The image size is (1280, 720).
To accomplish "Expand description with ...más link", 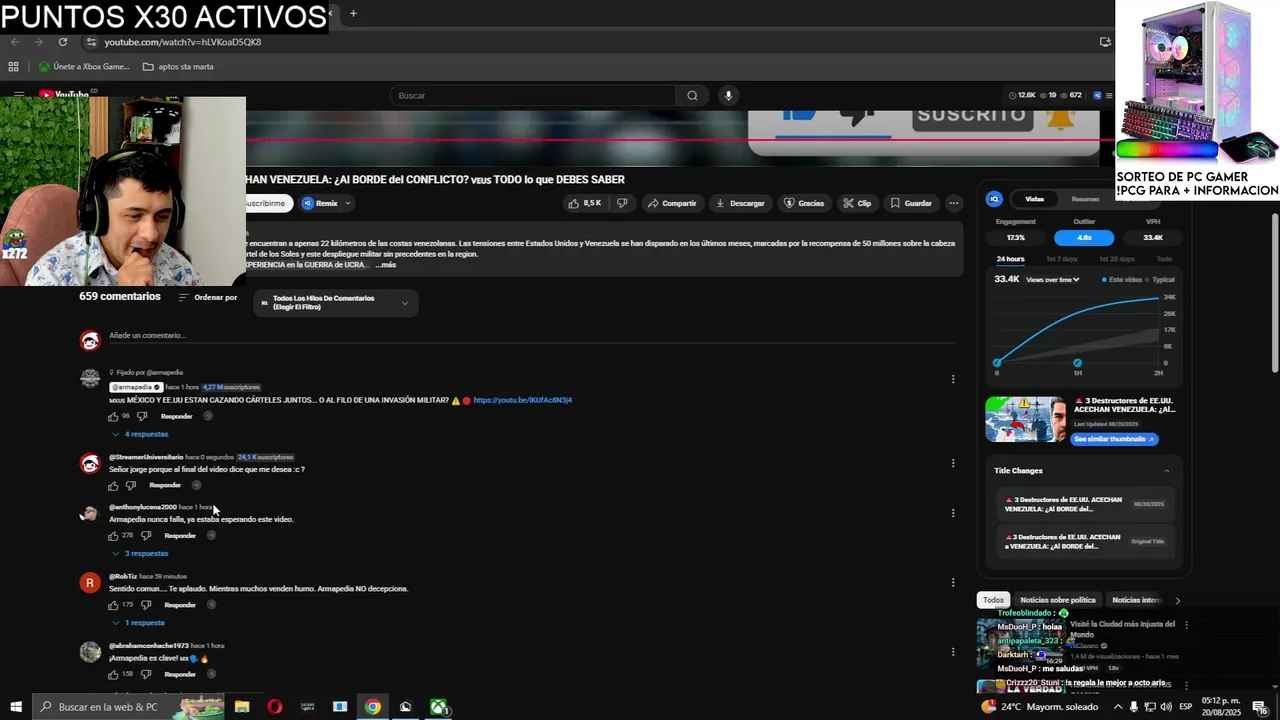I will coord(386,265).
